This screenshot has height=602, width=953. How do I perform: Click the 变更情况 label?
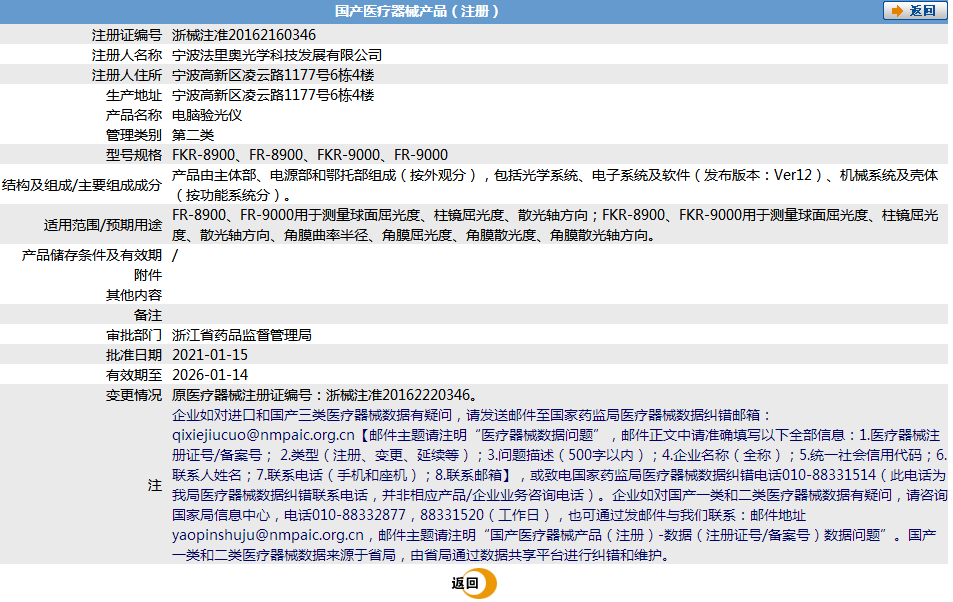(134, 395)
